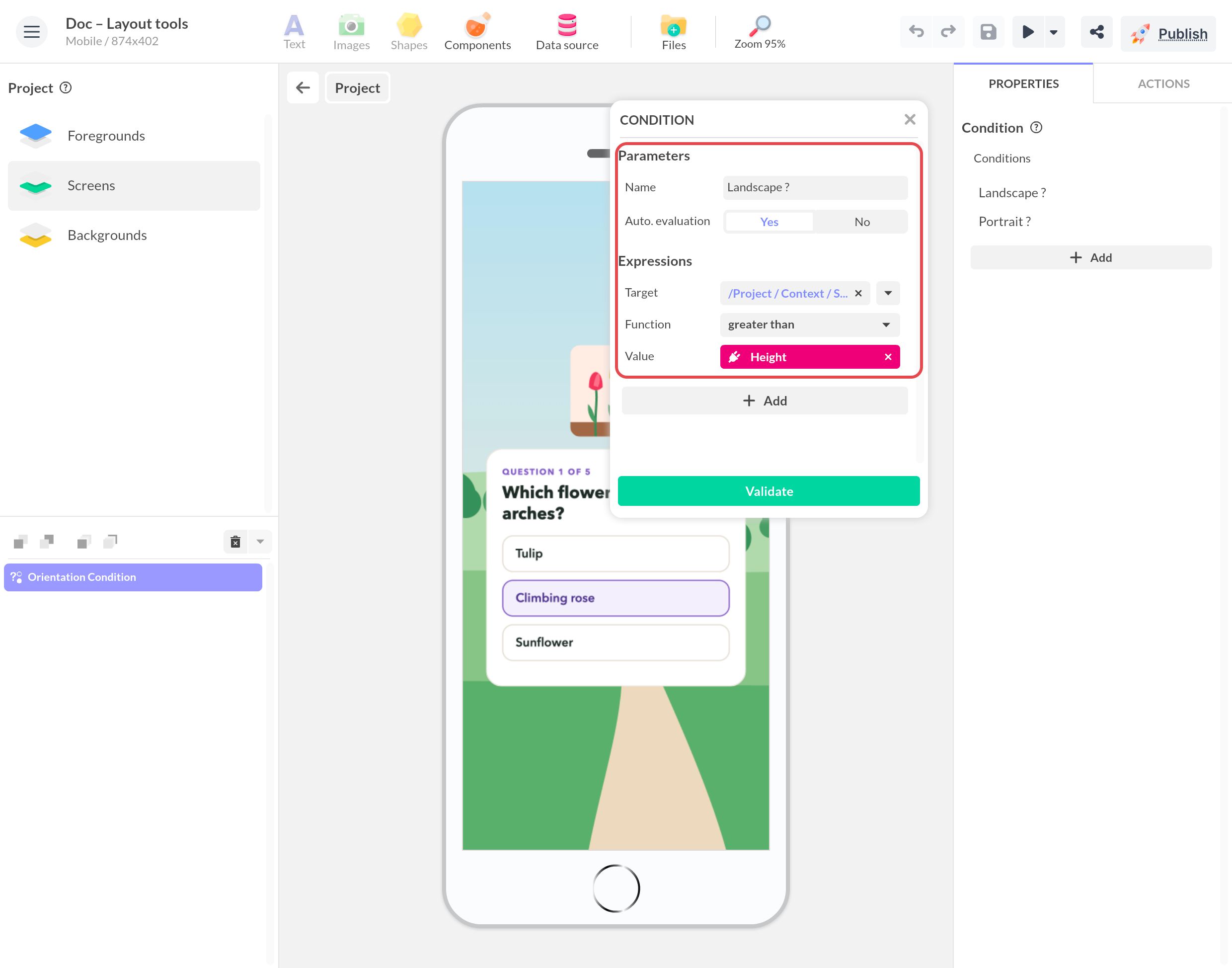This screenshot has height=968, width=1232.
Task: Open the hamburger main menu
Action: pos(32,32)
